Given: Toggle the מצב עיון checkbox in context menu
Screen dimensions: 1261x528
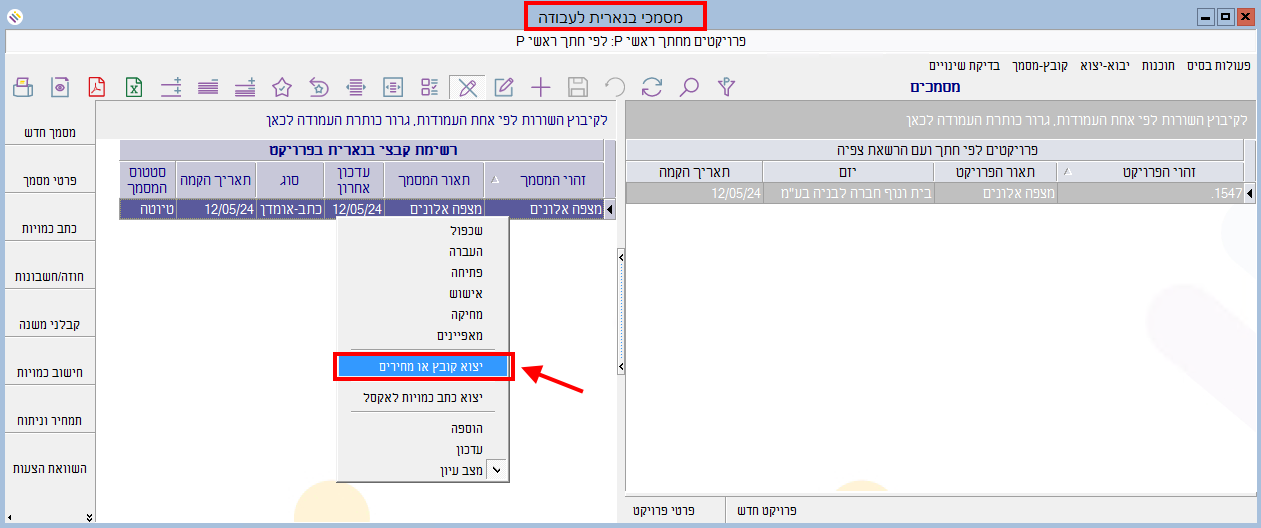Looking at the screenshot, I should pyautogui.click(x=497, y=469).
